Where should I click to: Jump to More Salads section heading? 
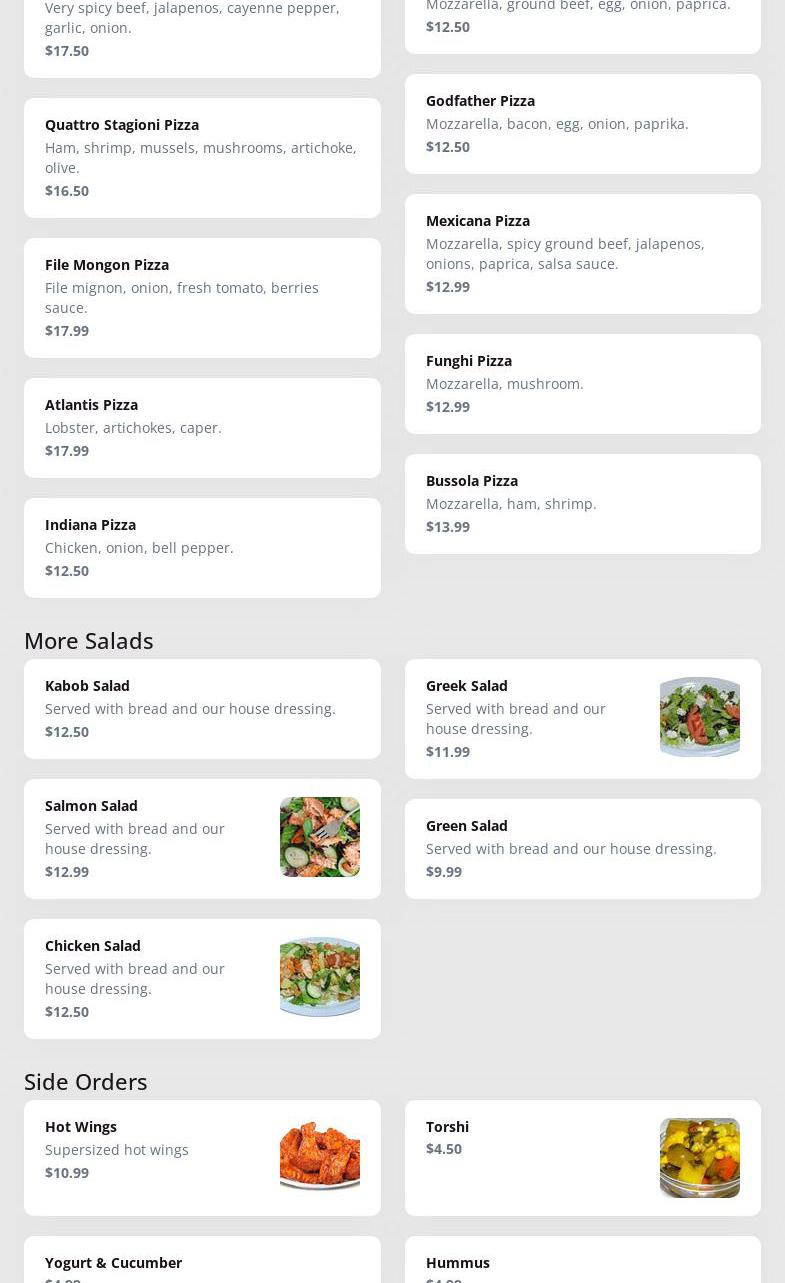(89, 641)
